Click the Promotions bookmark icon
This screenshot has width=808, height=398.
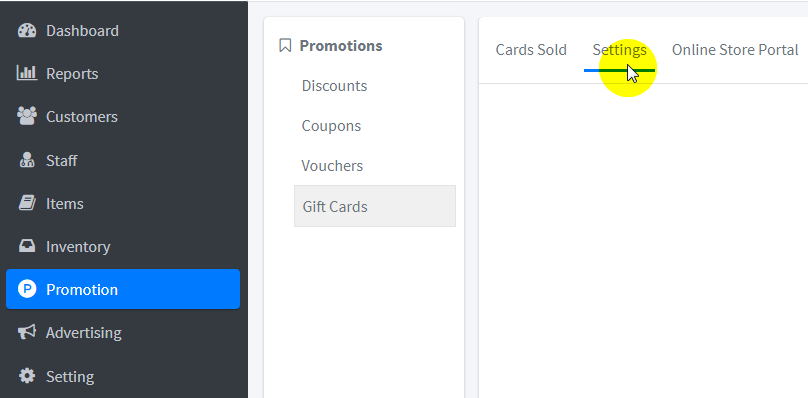coord(285,45)
